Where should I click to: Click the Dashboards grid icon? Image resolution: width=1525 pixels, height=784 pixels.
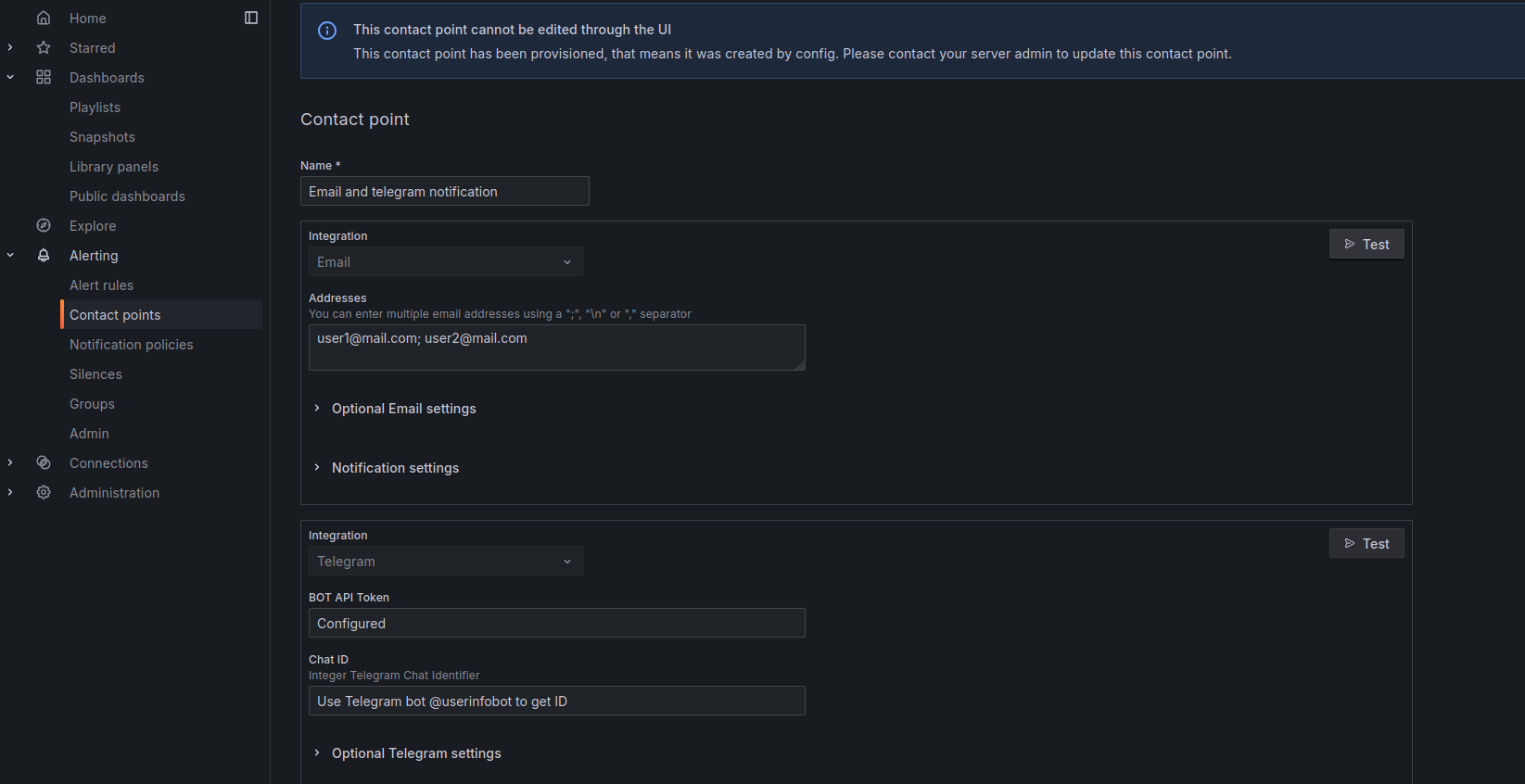coord(44,77)
